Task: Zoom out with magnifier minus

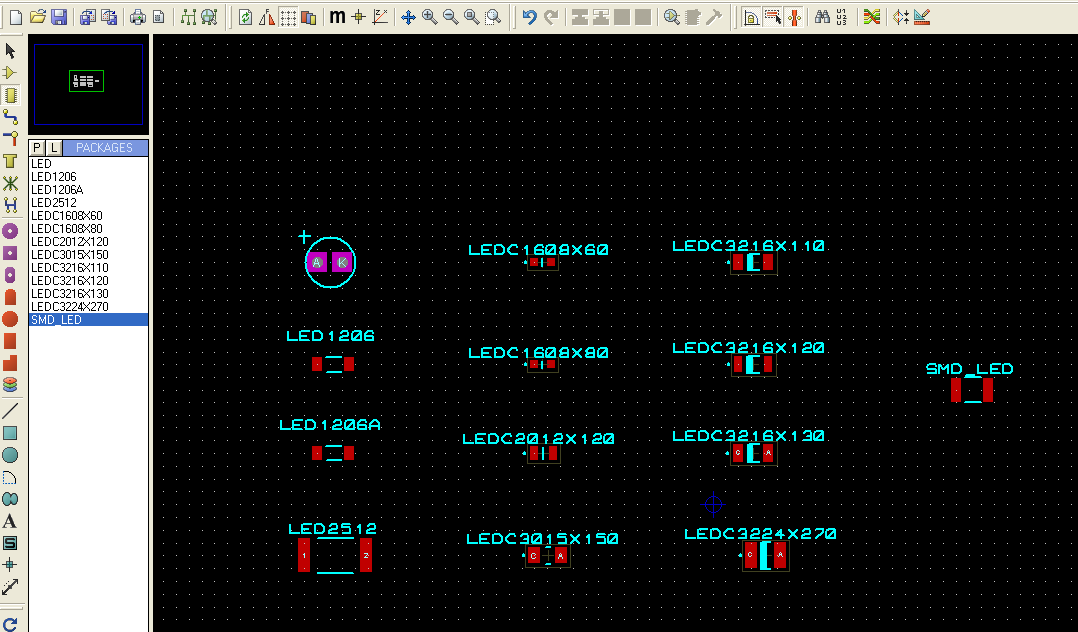Action: [450, 17]
